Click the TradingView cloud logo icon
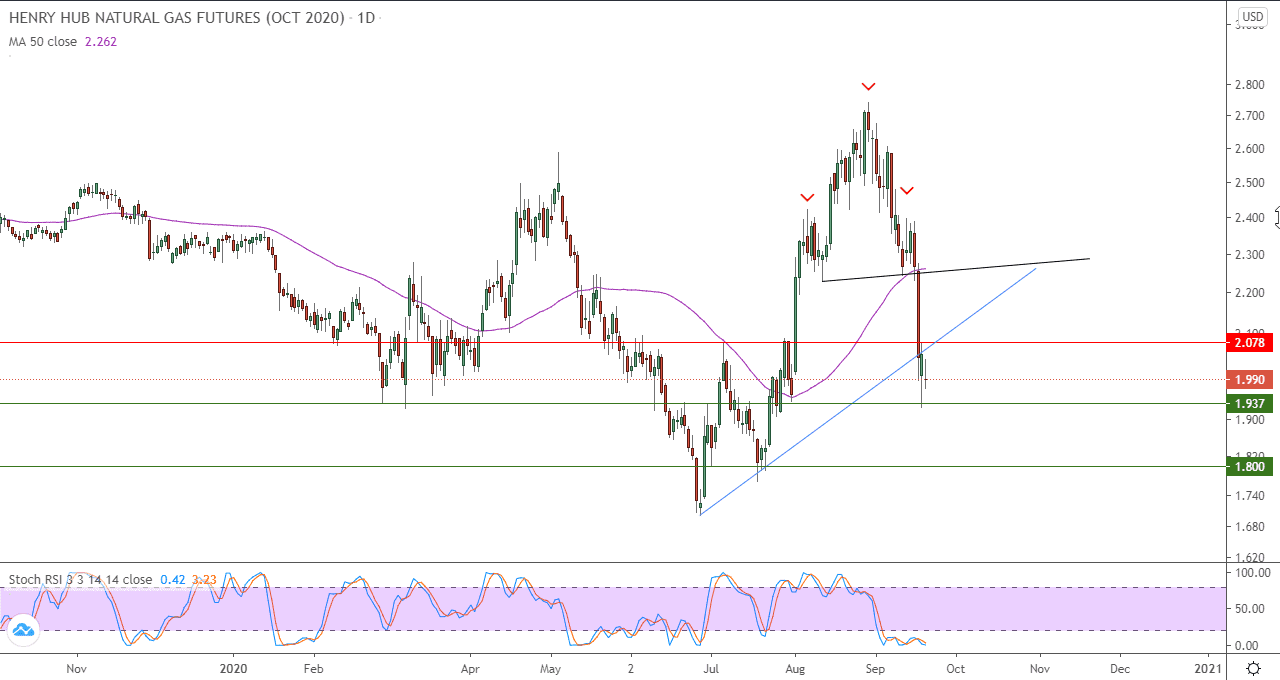1280x680 pixels. tap(22, 628)
